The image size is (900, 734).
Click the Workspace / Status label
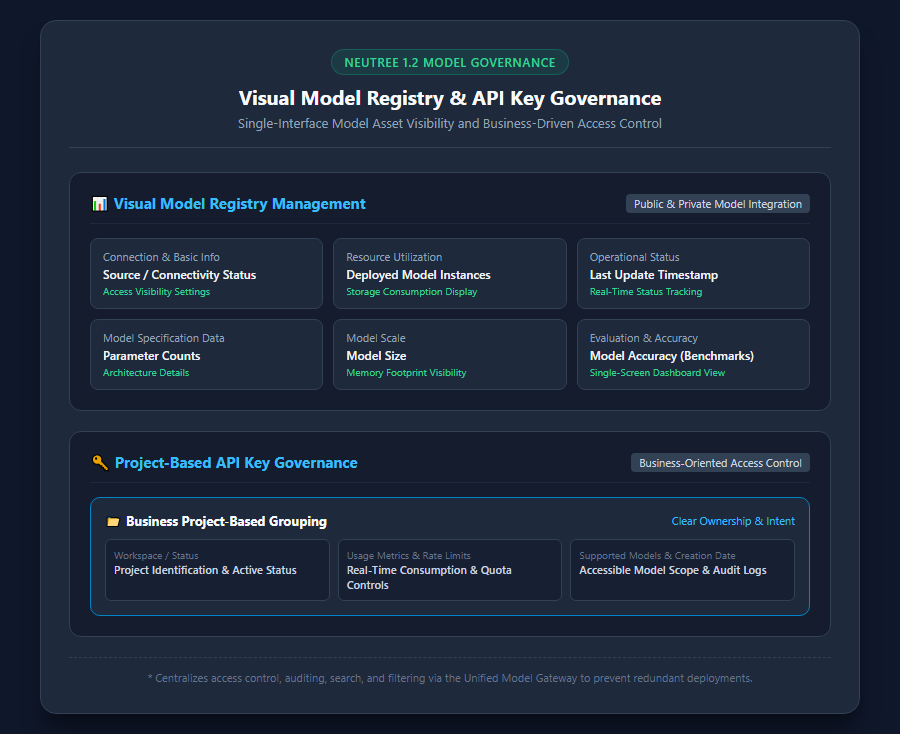point(156,556)
